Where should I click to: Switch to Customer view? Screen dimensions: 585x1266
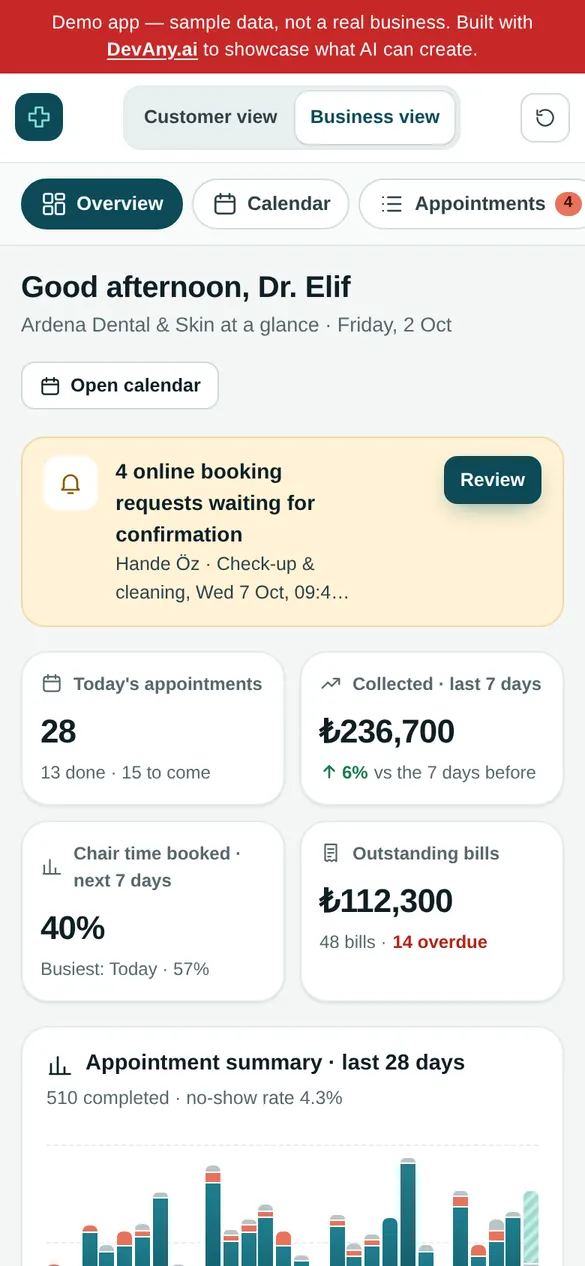(210, 117)
